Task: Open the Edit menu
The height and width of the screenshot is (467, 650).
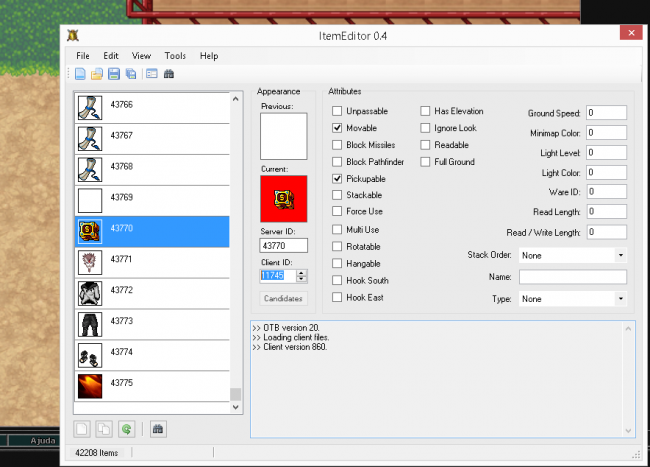Action: point(111,56)
